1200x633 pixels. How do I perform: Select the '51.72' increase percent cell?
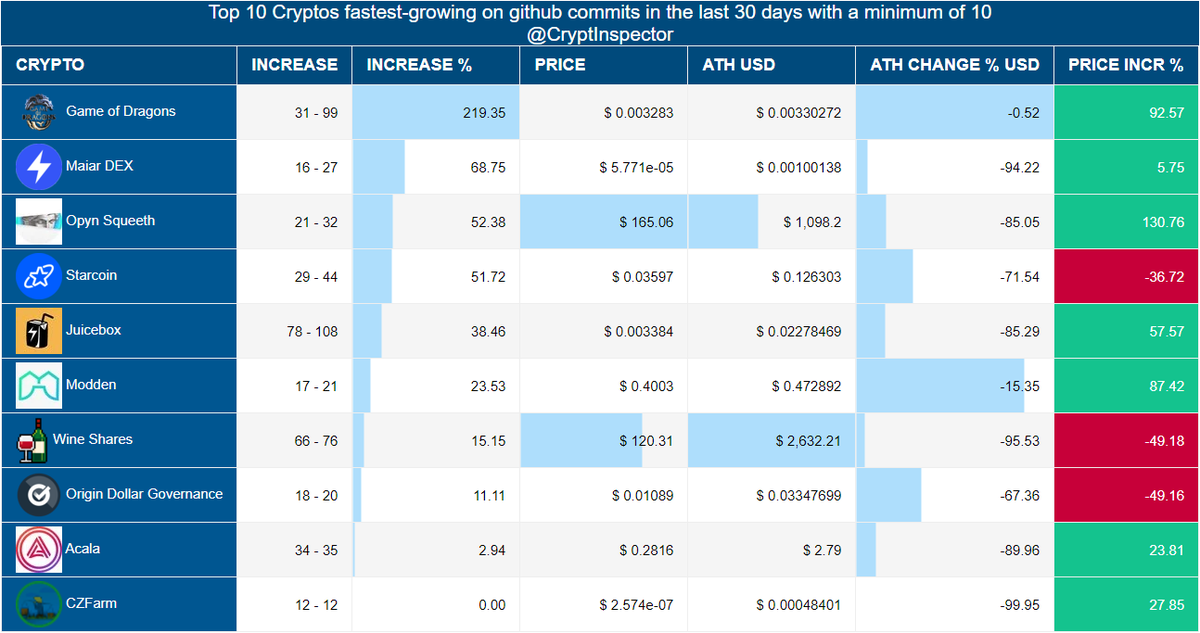click(436, 276)
